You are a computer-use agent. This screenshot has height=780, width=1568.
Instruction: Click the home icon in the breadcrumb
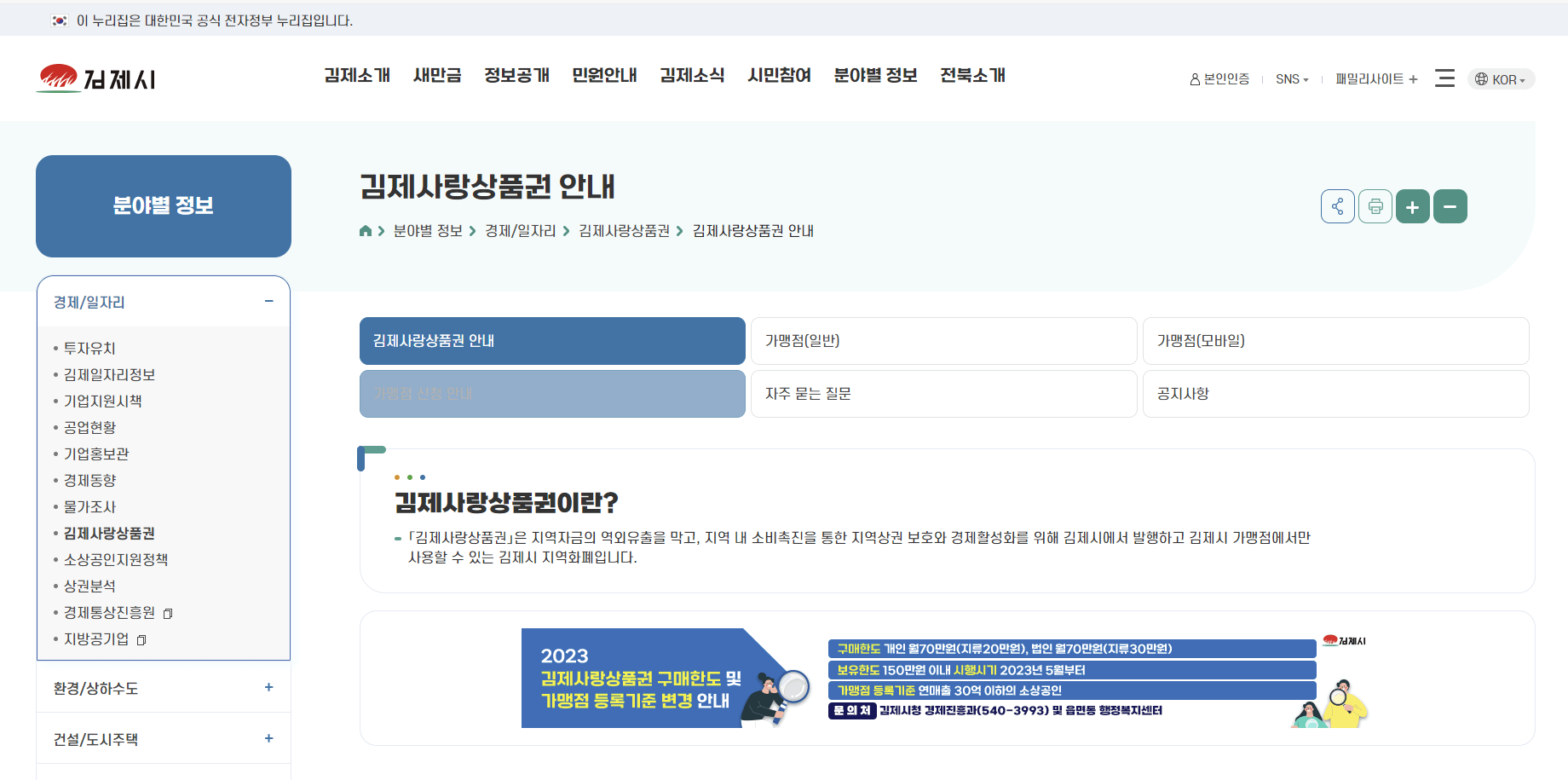365,230
